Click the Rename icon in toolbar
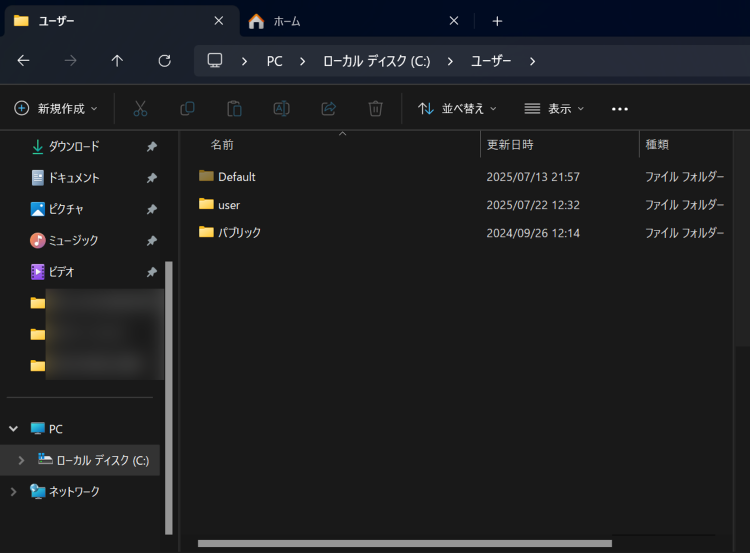This screenshot has height=553, width=750. coord(281,109)
